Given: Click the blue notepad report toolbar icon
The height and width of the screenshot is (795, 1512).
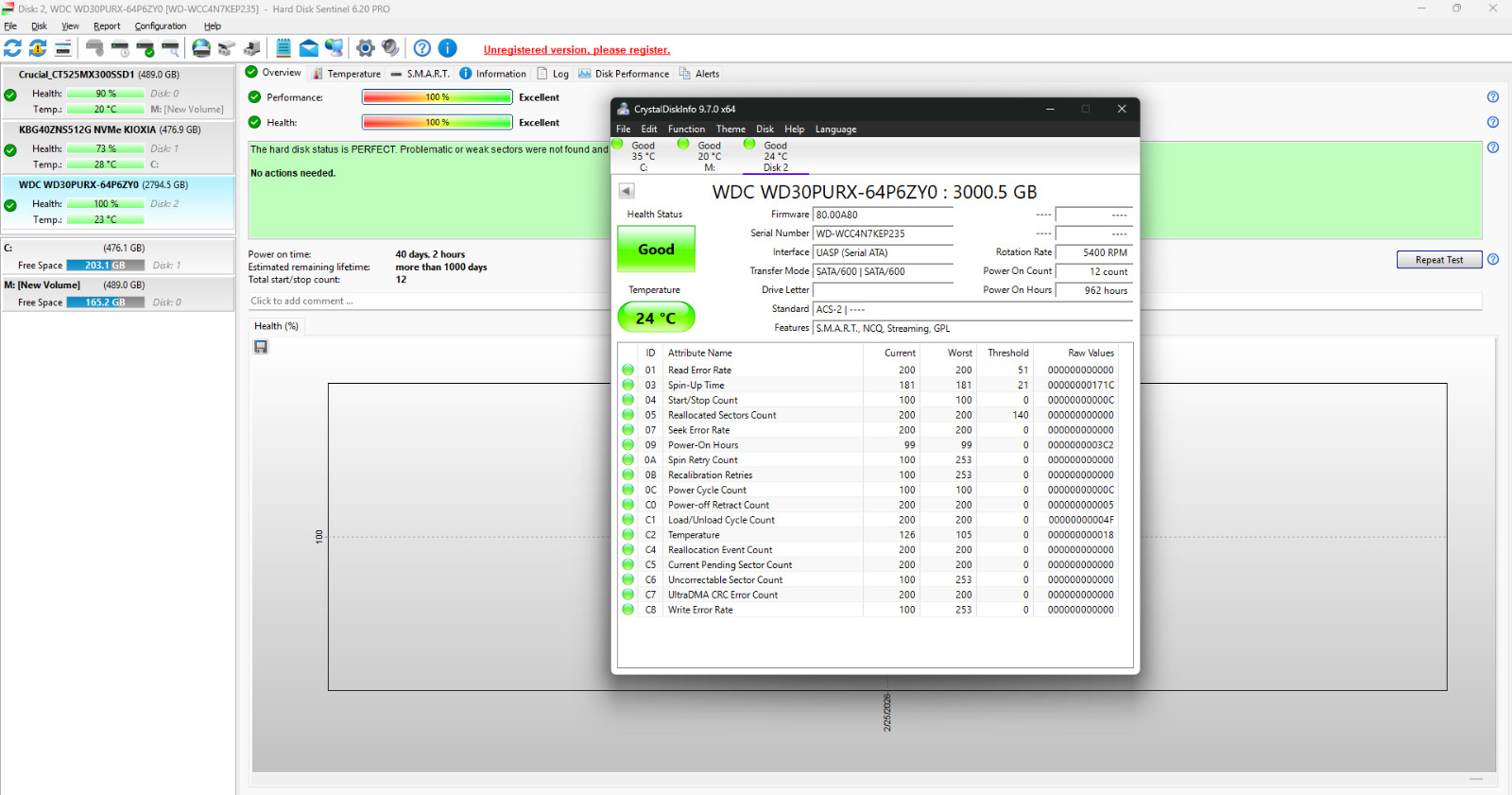Looking at the screenshot, I should pos(283,48).
